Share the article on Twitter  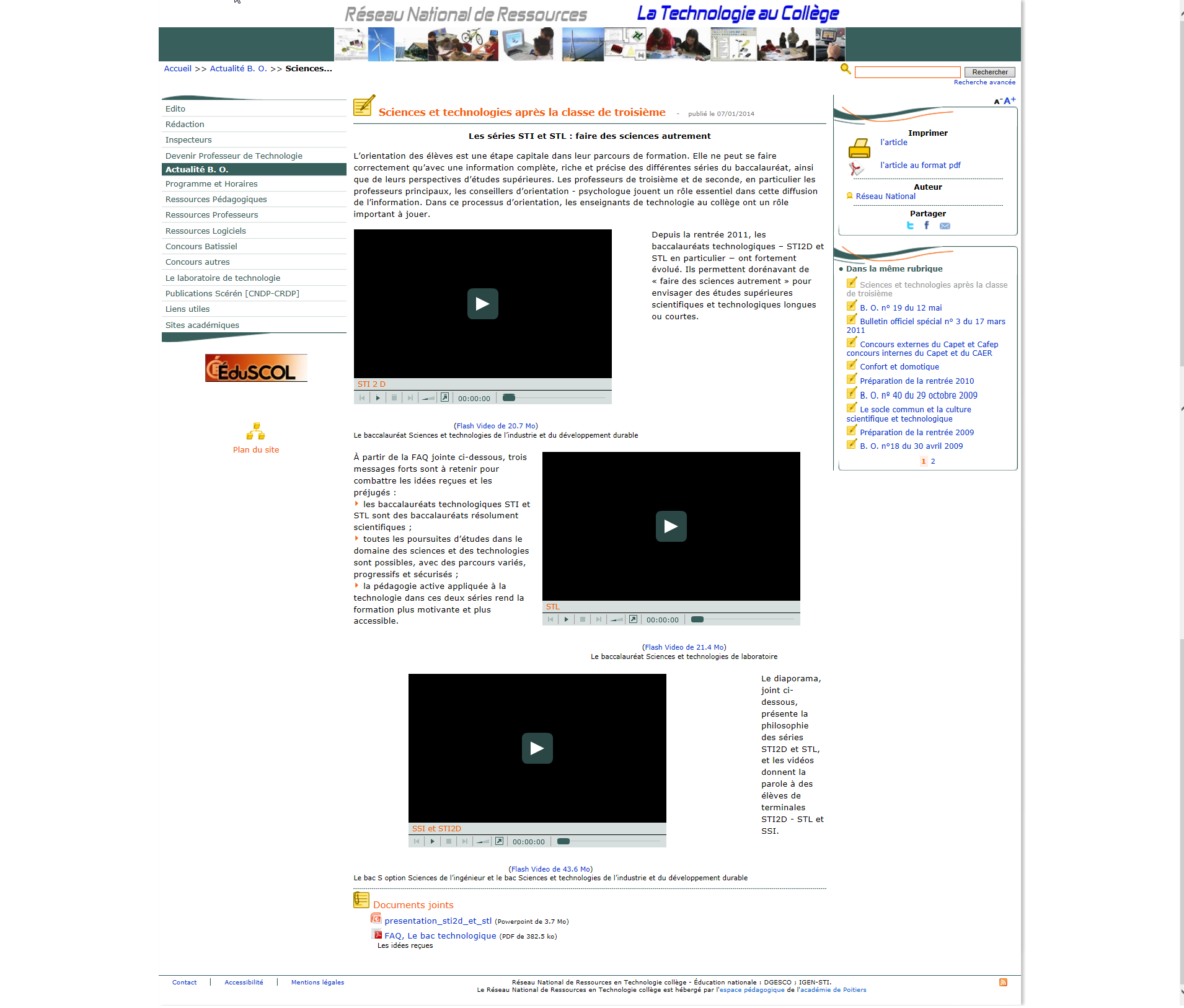[x=910, y=226]
